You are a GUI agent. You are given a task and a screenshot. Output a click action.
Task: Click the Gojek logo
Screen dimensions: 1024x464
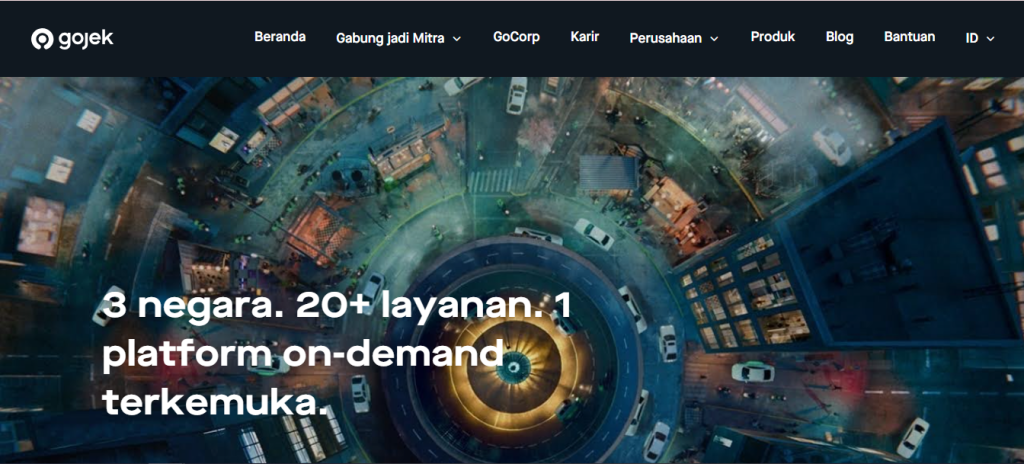(72, 39)
